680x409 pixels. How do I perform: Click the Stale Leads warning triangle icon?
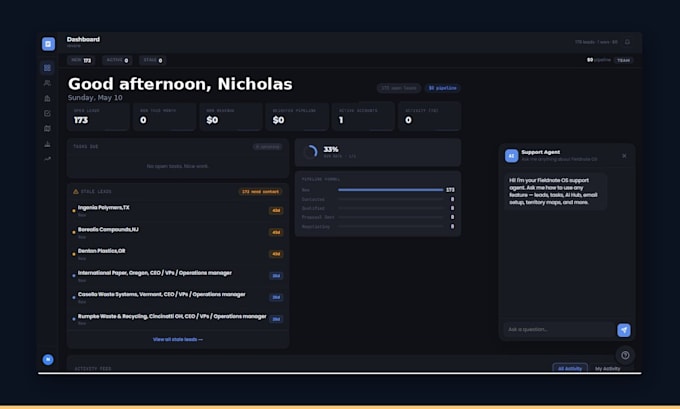(76, 191)
